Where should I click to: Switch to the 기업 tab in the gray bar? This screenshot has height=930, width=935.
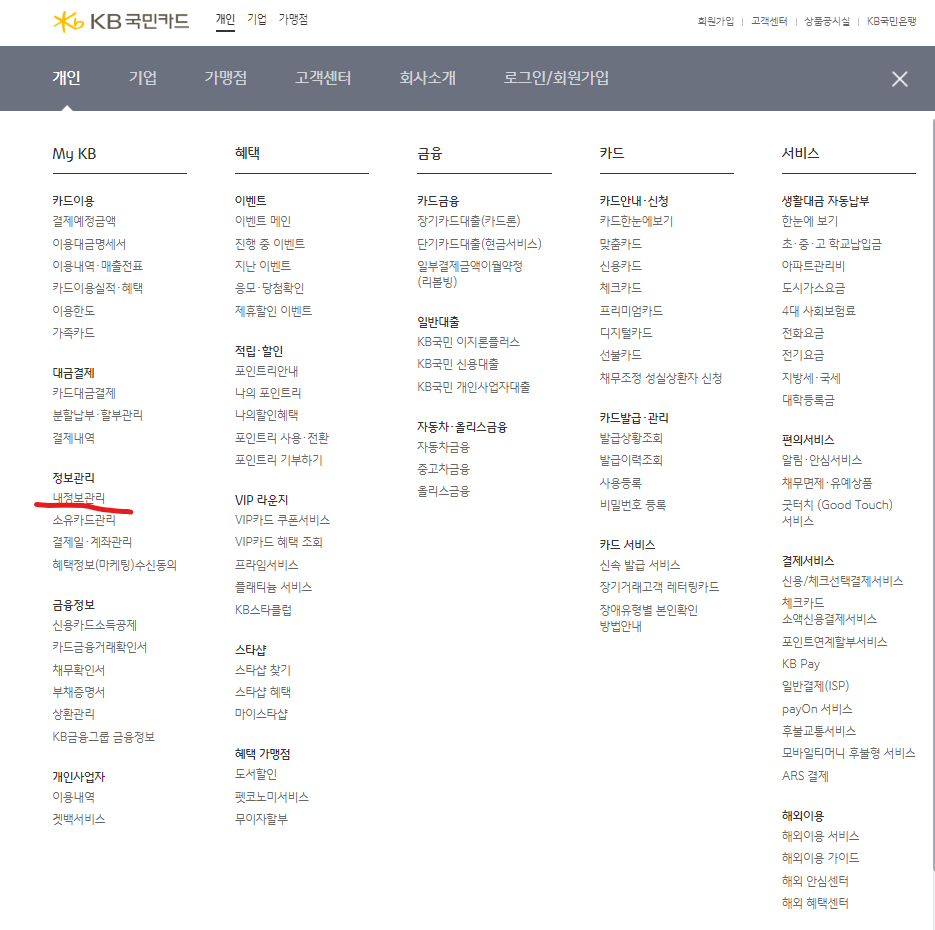tap(143, 78)
